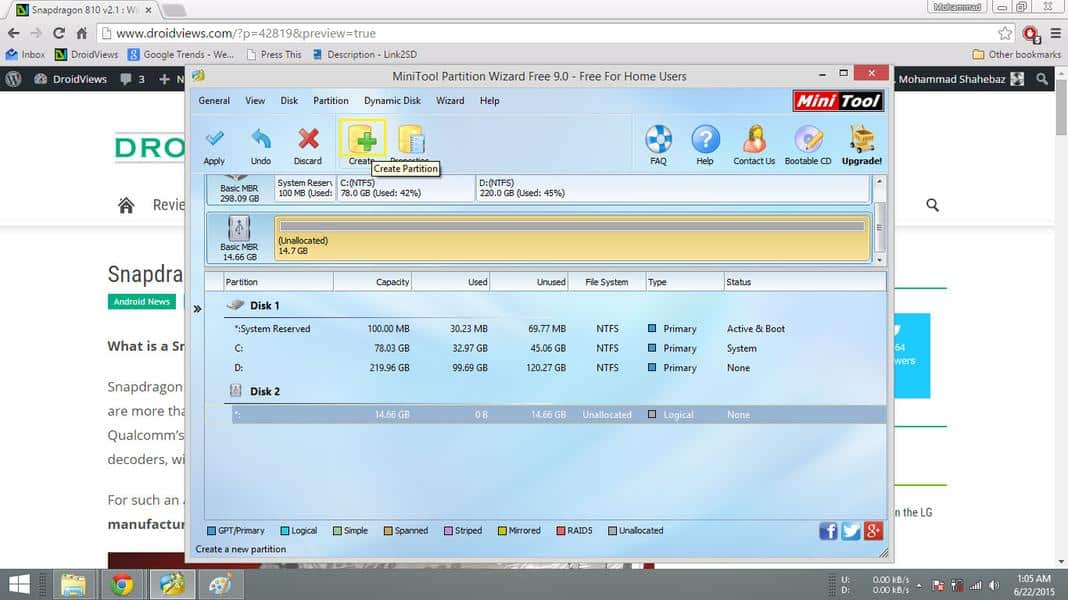
Task: Open the Disk menu
Action: point(289,101)
